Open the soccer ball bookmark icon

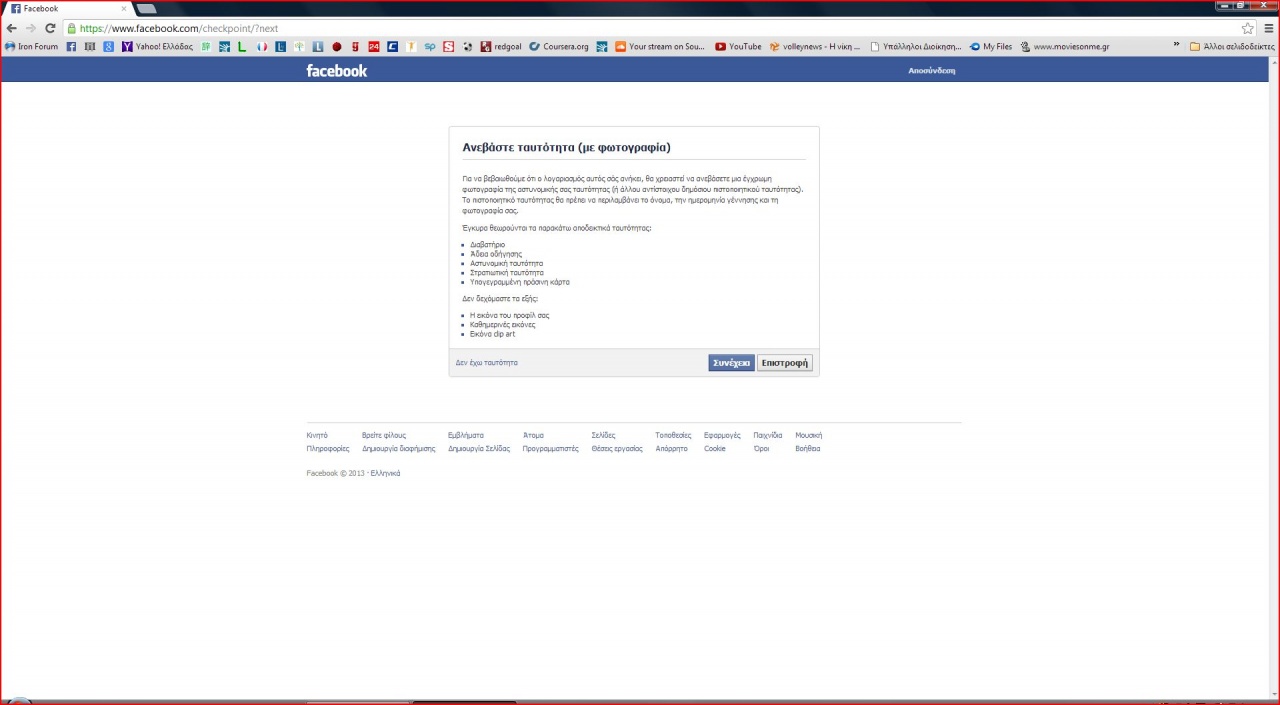click(467, 46)
